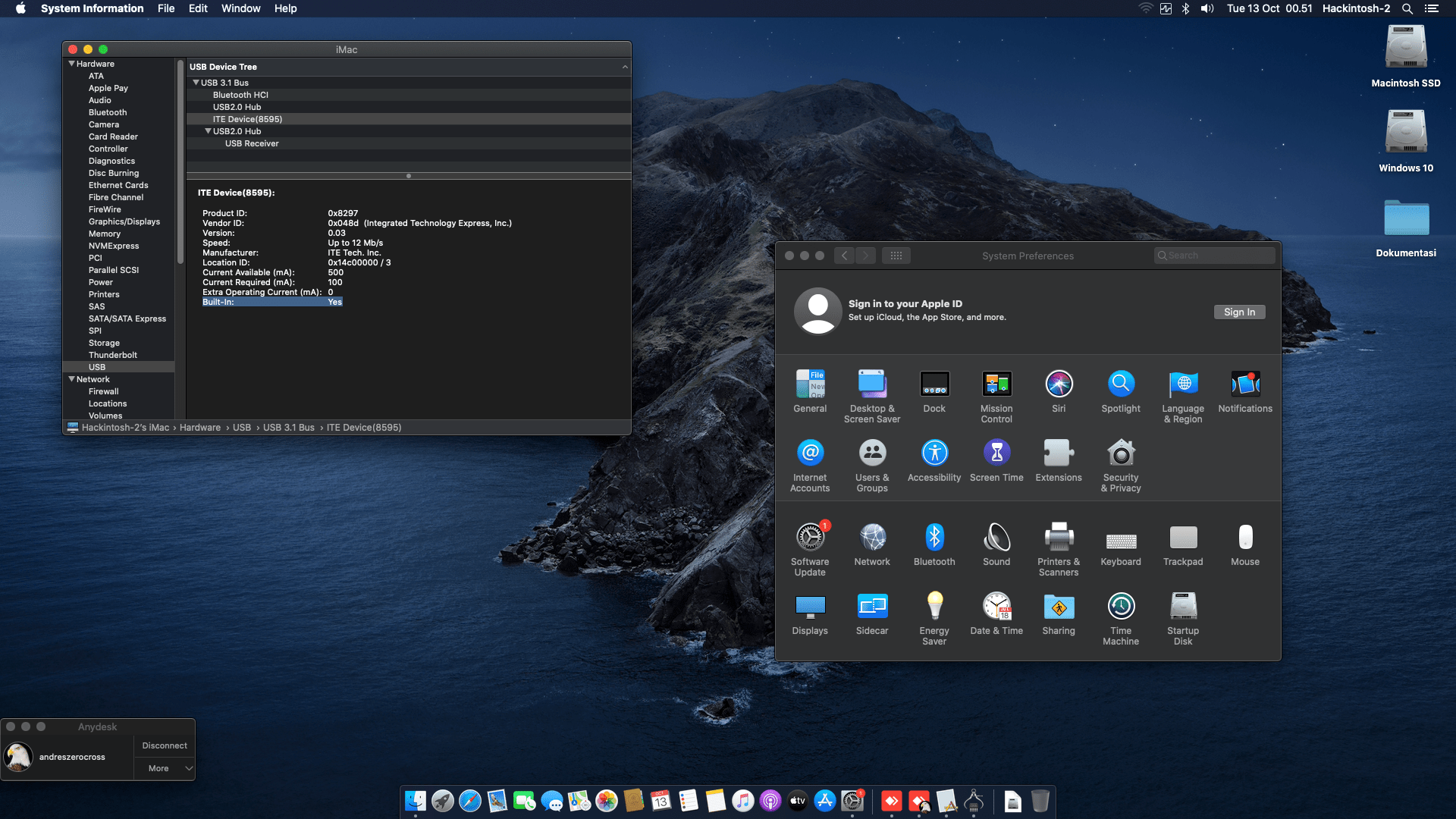
Task: Collapse the second USB2.0 Hub node
Action: pos(209,131)
